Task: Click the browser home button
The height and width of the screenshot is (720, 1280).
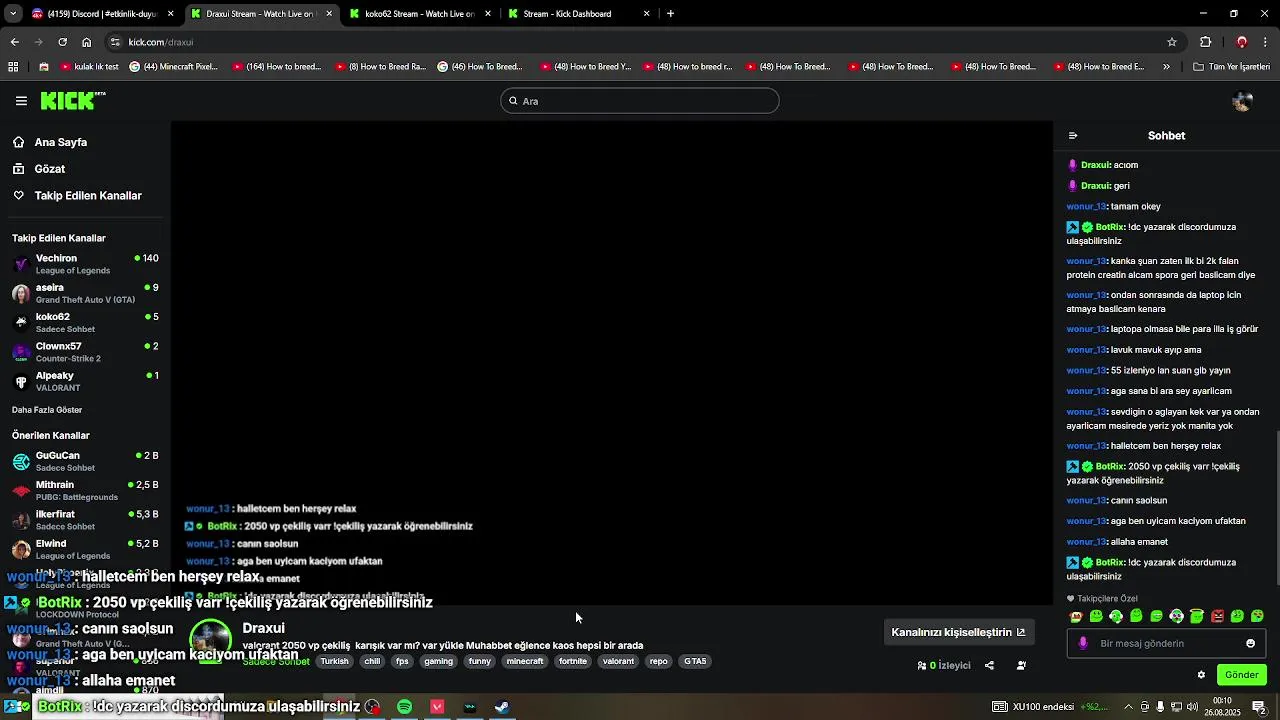Action: tap(86, 42)
